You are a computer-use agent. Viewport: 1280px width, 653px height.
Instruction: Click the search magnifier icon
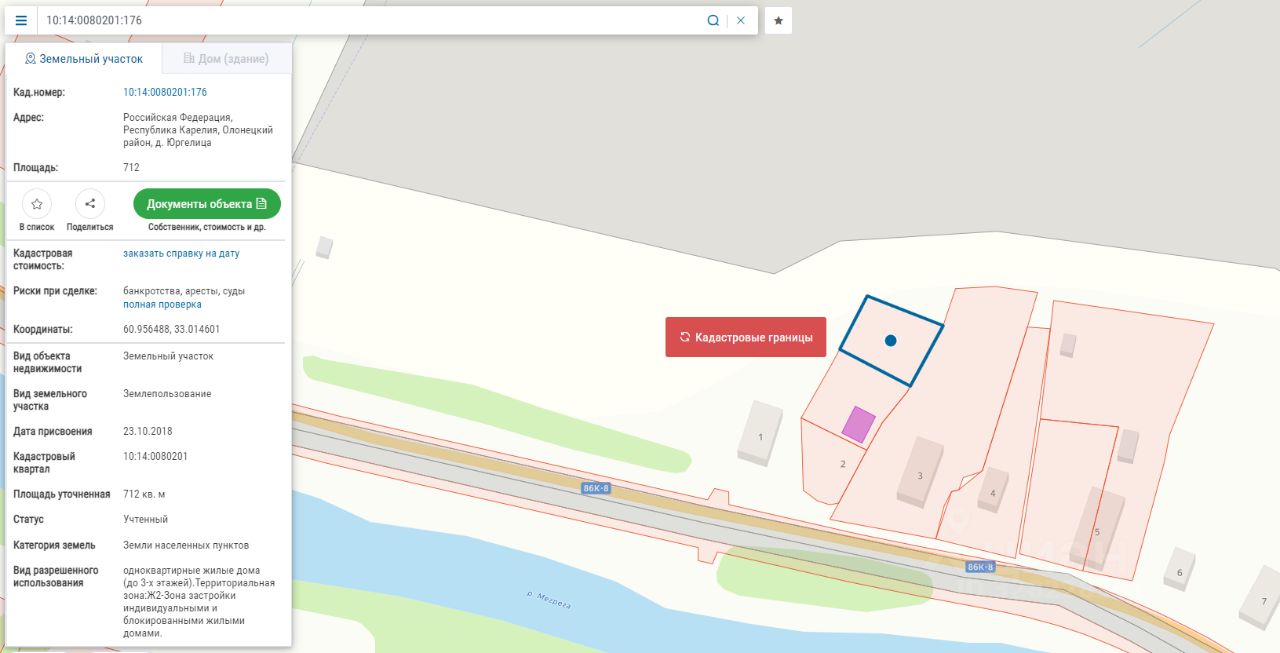(x=713, y=20)
